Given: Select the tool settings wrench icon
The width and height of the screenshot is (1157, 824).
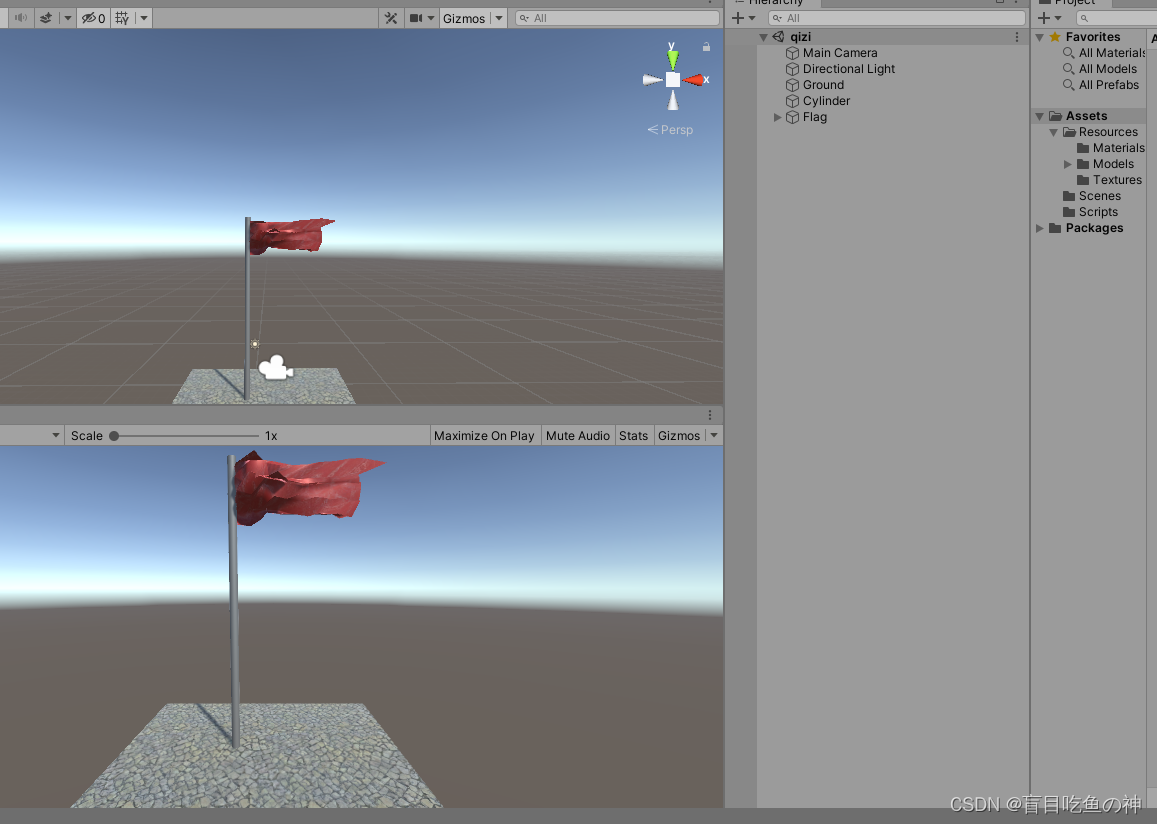Looking at the screenshot, I should pos(391,17).
